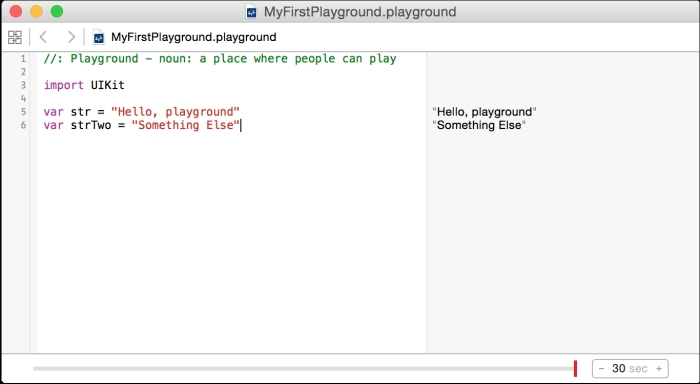Viewport: 700px width, 384px height.
Task: Click the 30 sec duration field
Action: tap(630, 369)
